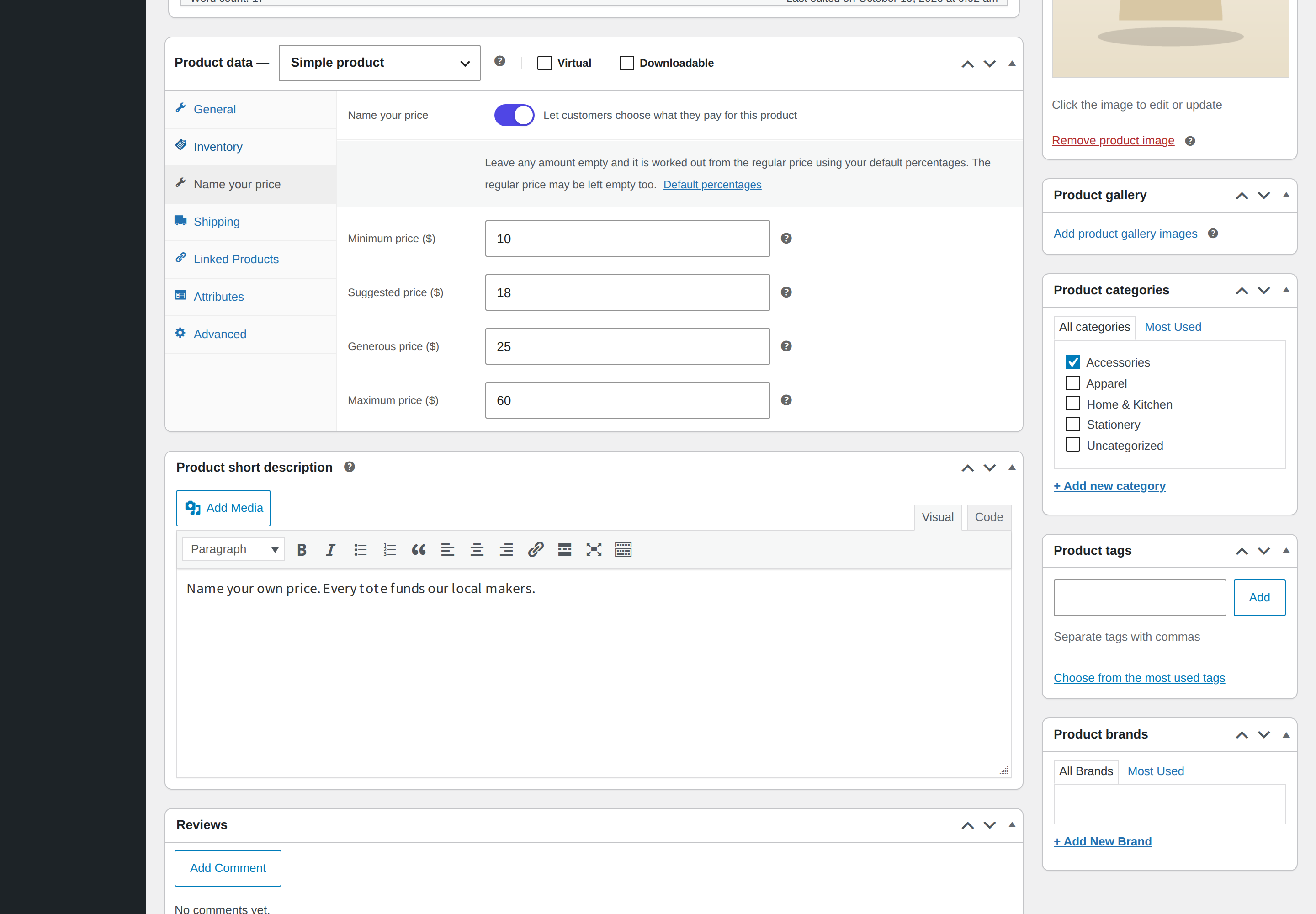
Task: Check the Apparel category
Action: click(x=1072, y=383)
